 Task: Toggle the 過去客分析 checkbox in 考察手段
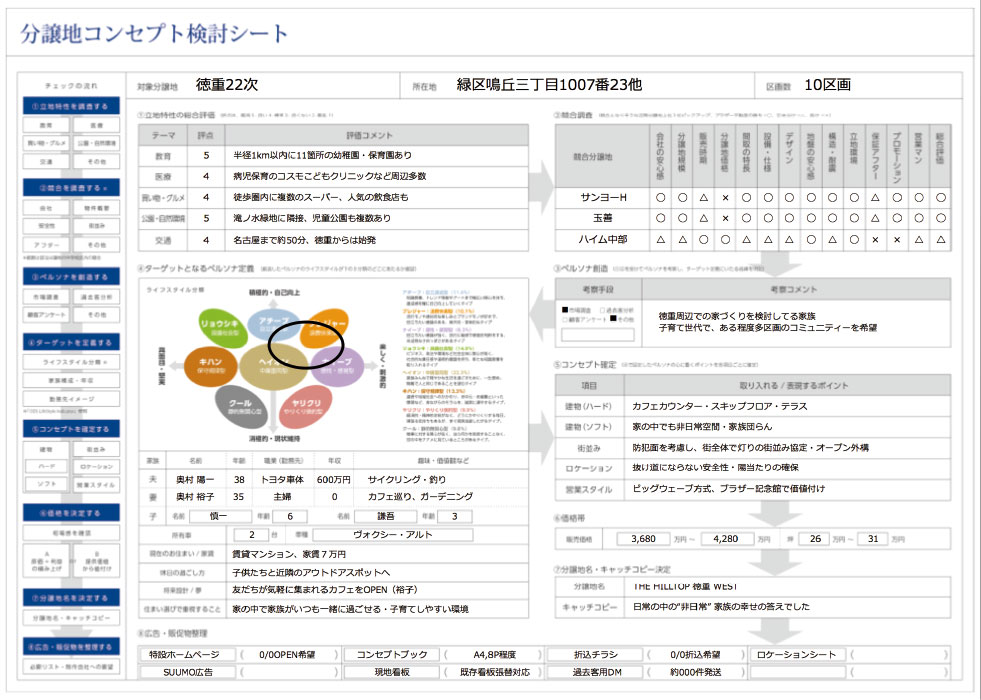pyautogui.click(x=602, y=310)
